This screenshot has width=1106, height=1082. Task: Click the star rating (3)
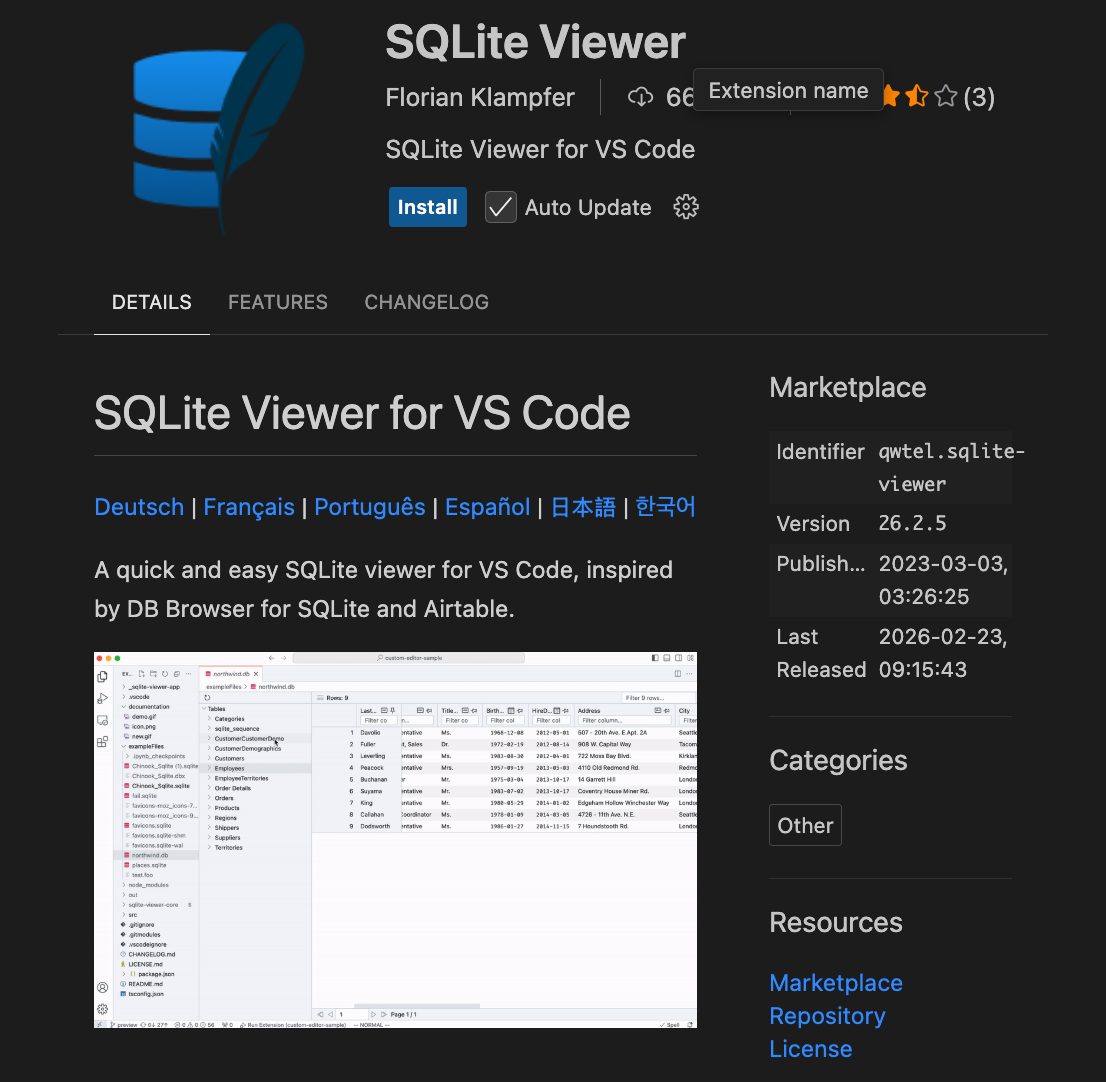pyautogui.click(x=937, y=97)
